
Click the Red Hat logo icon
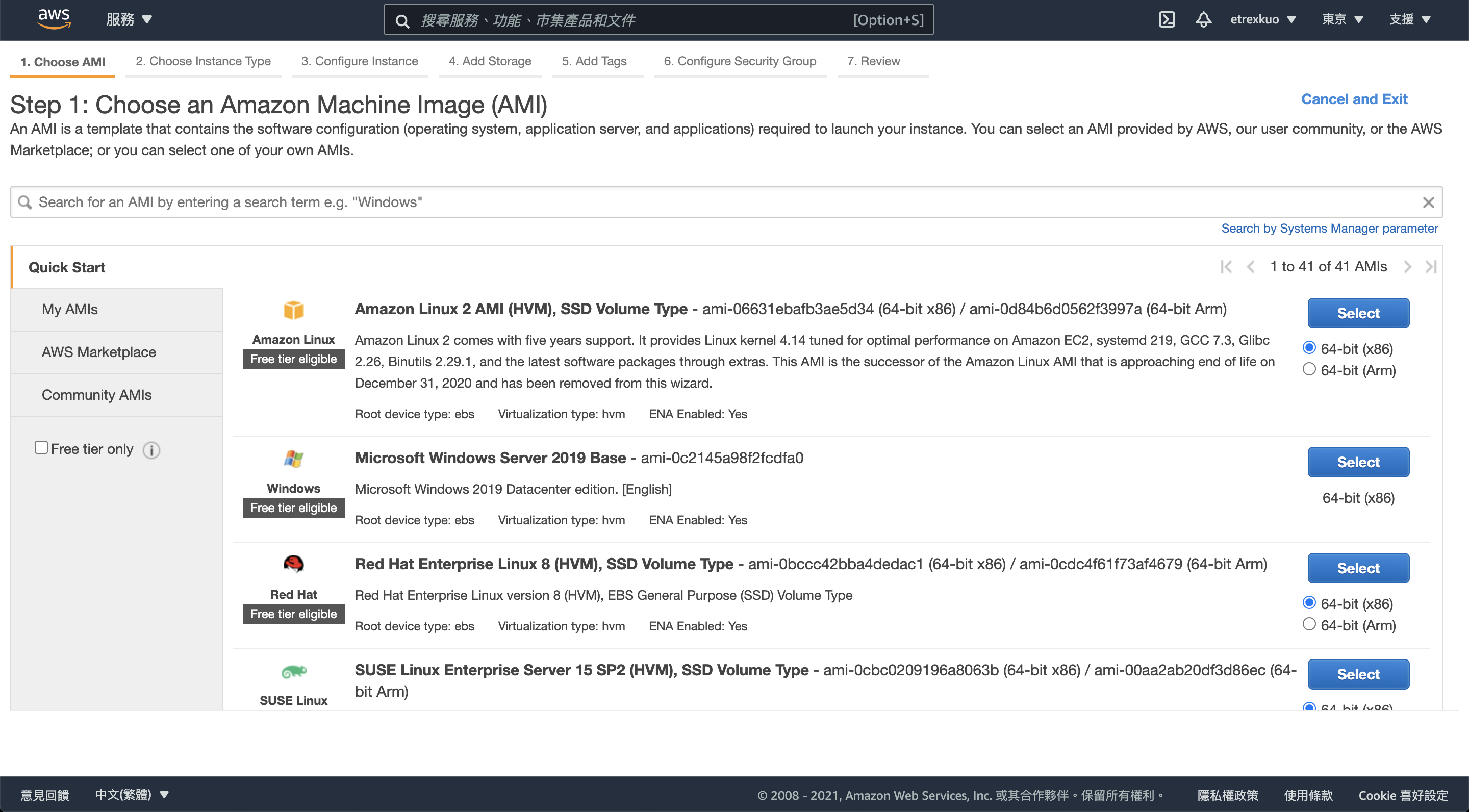coord(294,564)
